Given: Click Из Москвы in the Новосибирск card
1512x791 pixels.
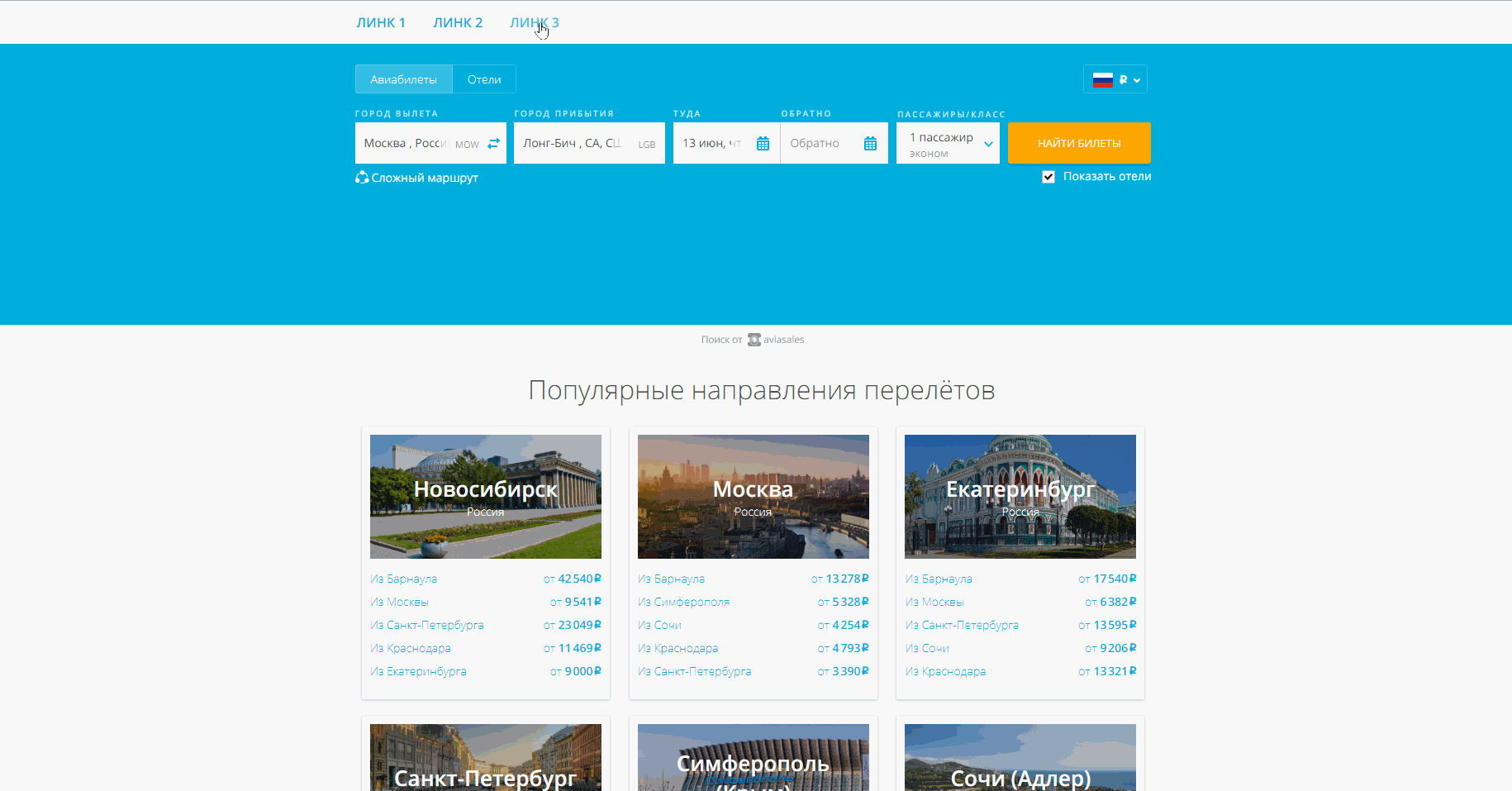Looking at the screenshot, I should point(400,602).
